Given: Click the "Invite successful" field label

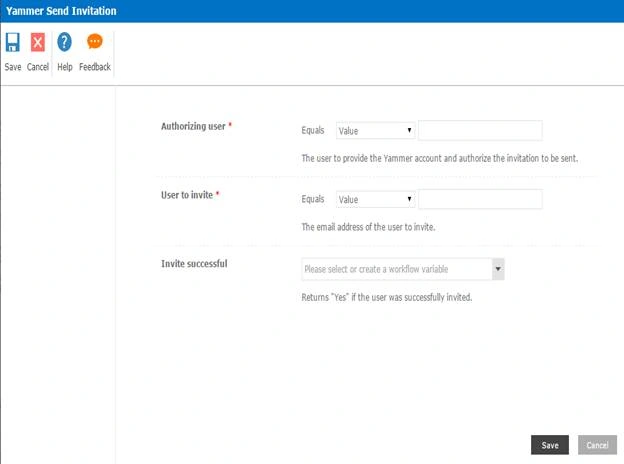Looking at the screenshot, I should click(194, 264).
